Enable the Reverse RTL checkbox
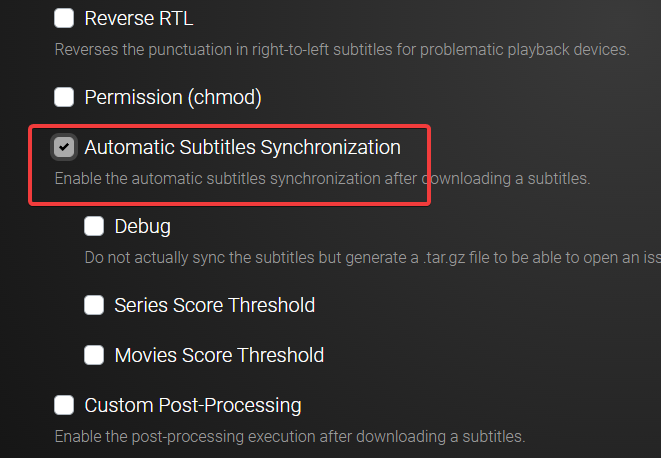The image size is (661, 458). tap(64, 18)
